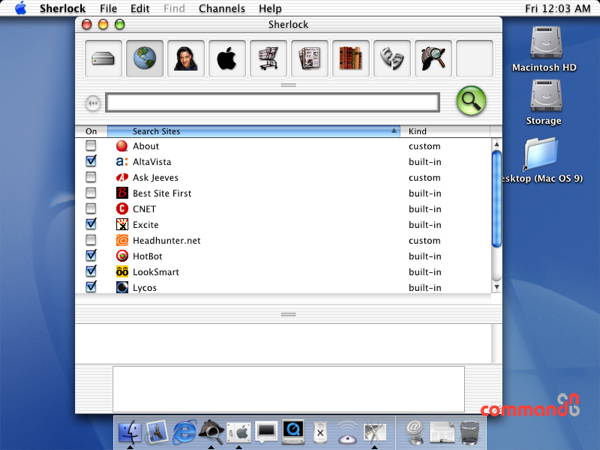
Task: Open the File menu
Action: point(108,8)
